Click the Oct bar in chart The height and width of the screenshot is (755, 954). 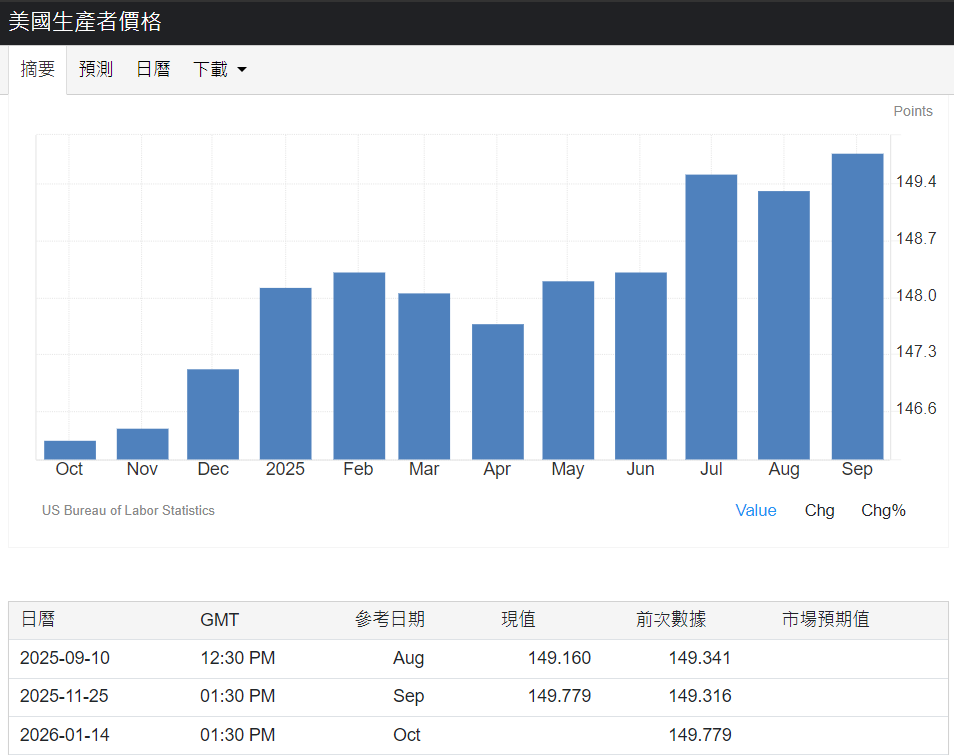70,450
